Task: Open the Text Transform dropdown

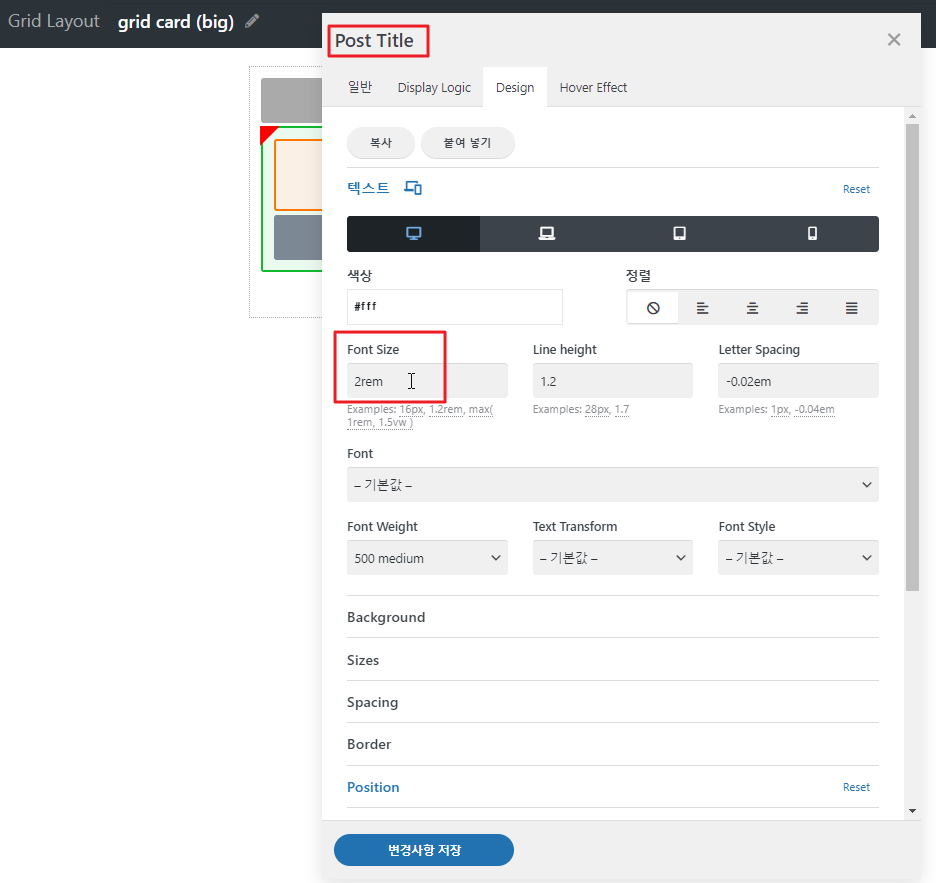Action: coord(612,558)
